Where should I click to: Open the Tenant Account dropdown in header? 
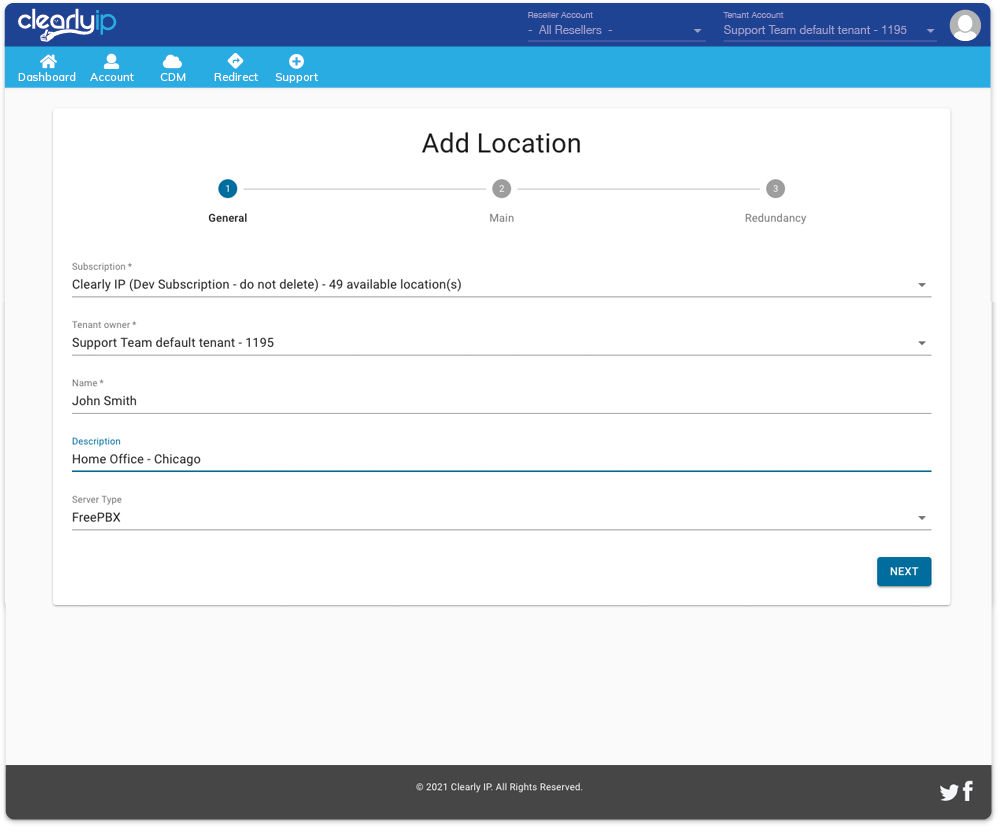(x=829, y=30)
